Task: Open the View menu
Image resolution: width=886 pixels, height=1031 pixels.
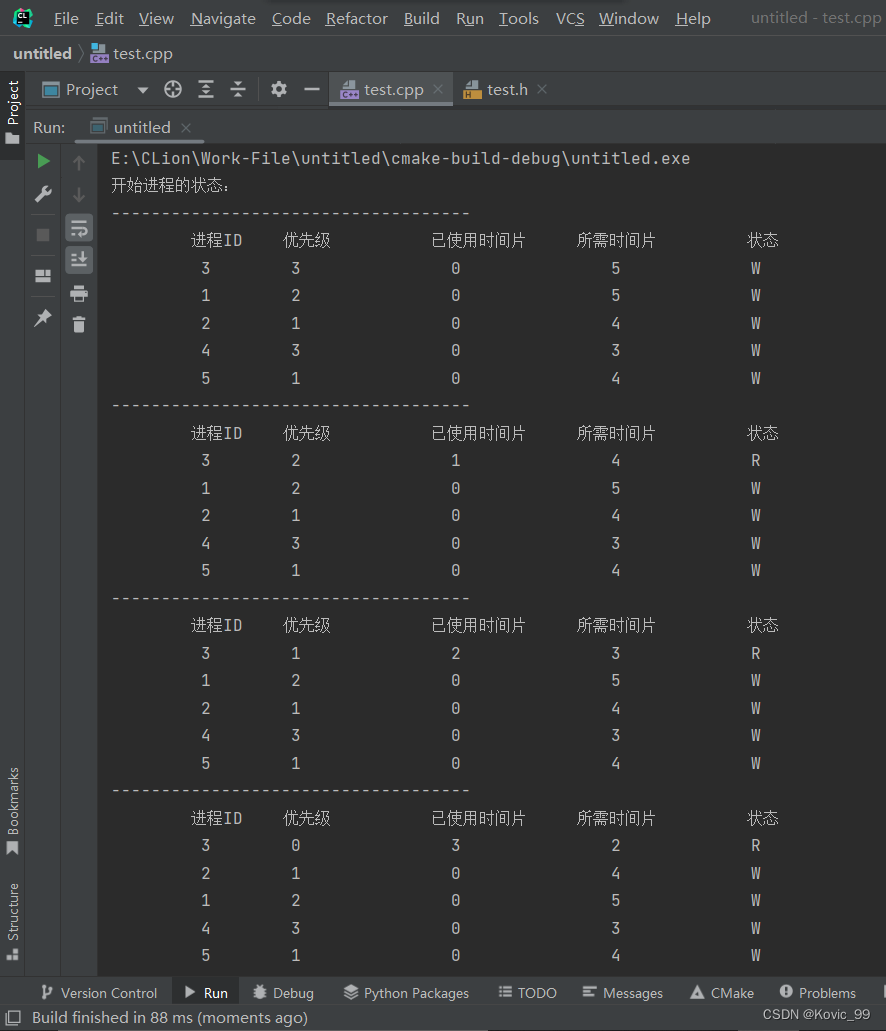Action: (x=156, y=18)
